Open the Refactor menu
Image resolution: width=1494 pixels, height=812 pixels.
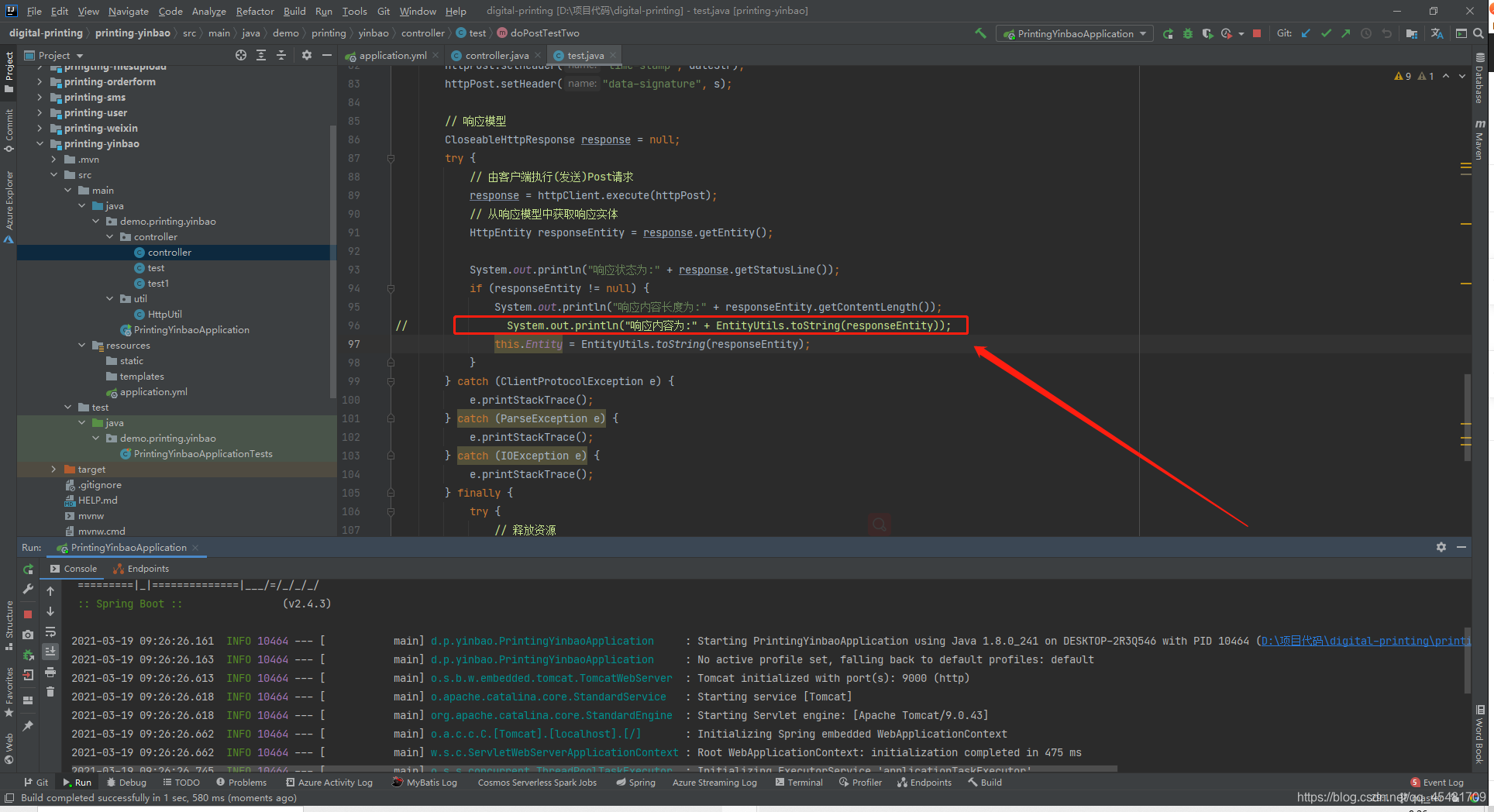255,11
